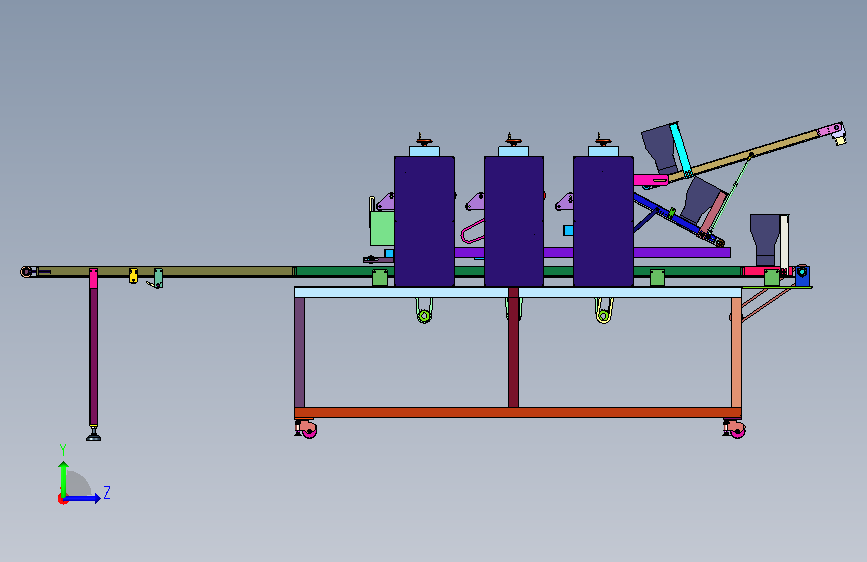The width and height of the screenshot is (867, 562).
Task: Click the handwheel on top of the left housing
Action: click(424, 139)
